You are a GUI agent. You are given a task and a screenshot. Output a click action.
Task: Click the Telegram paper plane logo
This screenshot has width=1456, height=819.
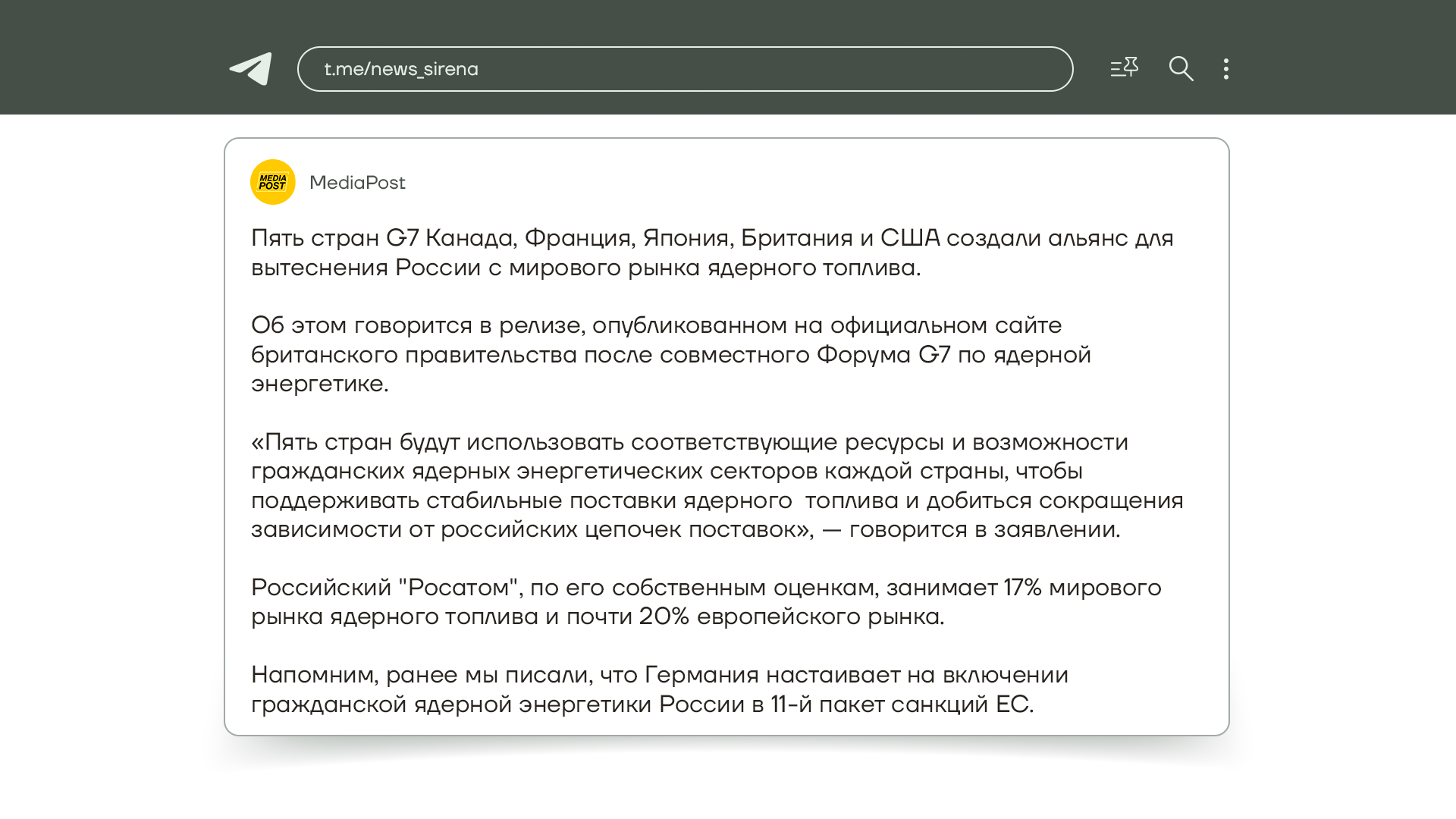(x=251, y=69)
